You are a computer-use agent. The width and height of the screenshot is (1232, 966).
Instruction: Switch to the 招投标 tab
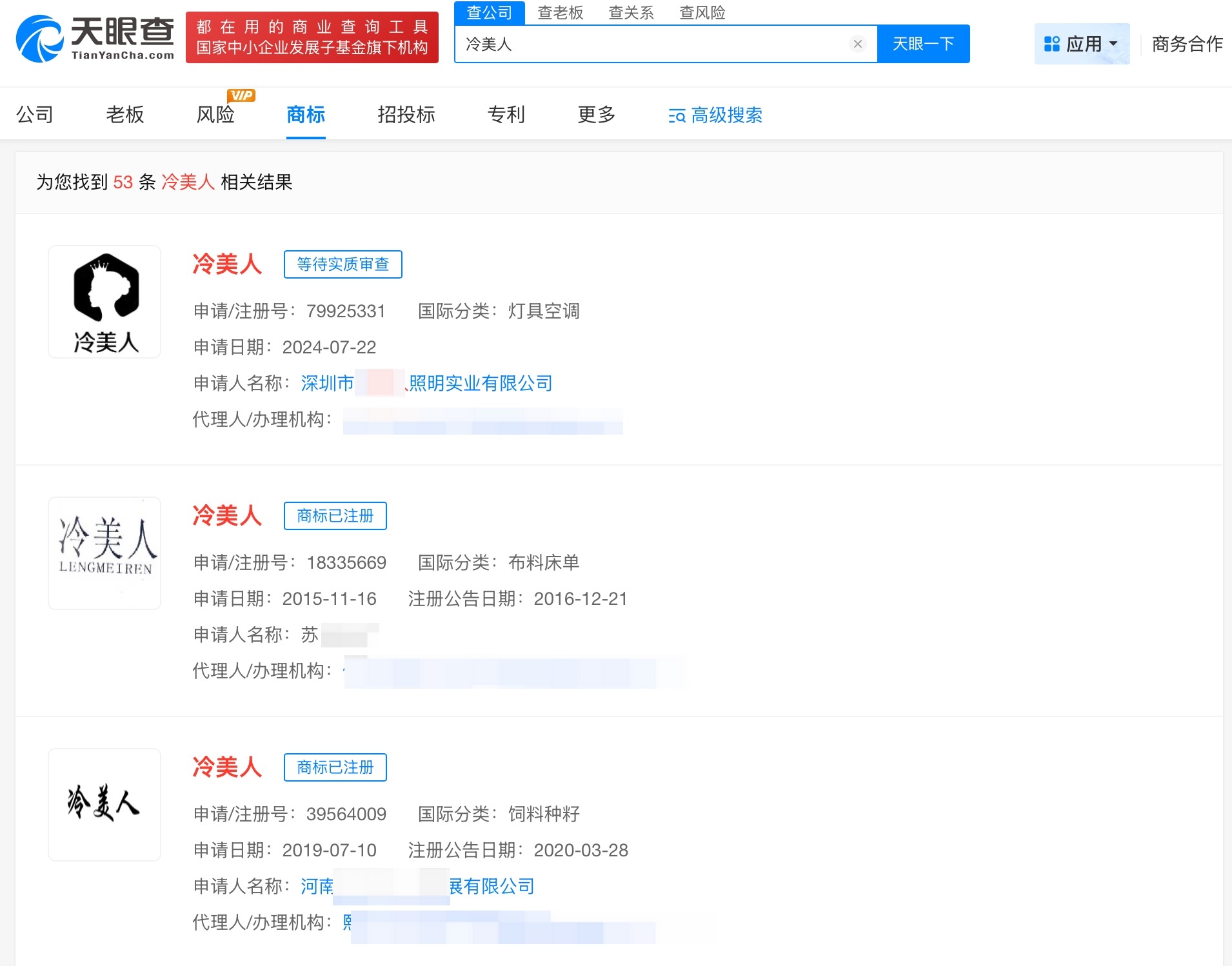click(x=406, y=115)
